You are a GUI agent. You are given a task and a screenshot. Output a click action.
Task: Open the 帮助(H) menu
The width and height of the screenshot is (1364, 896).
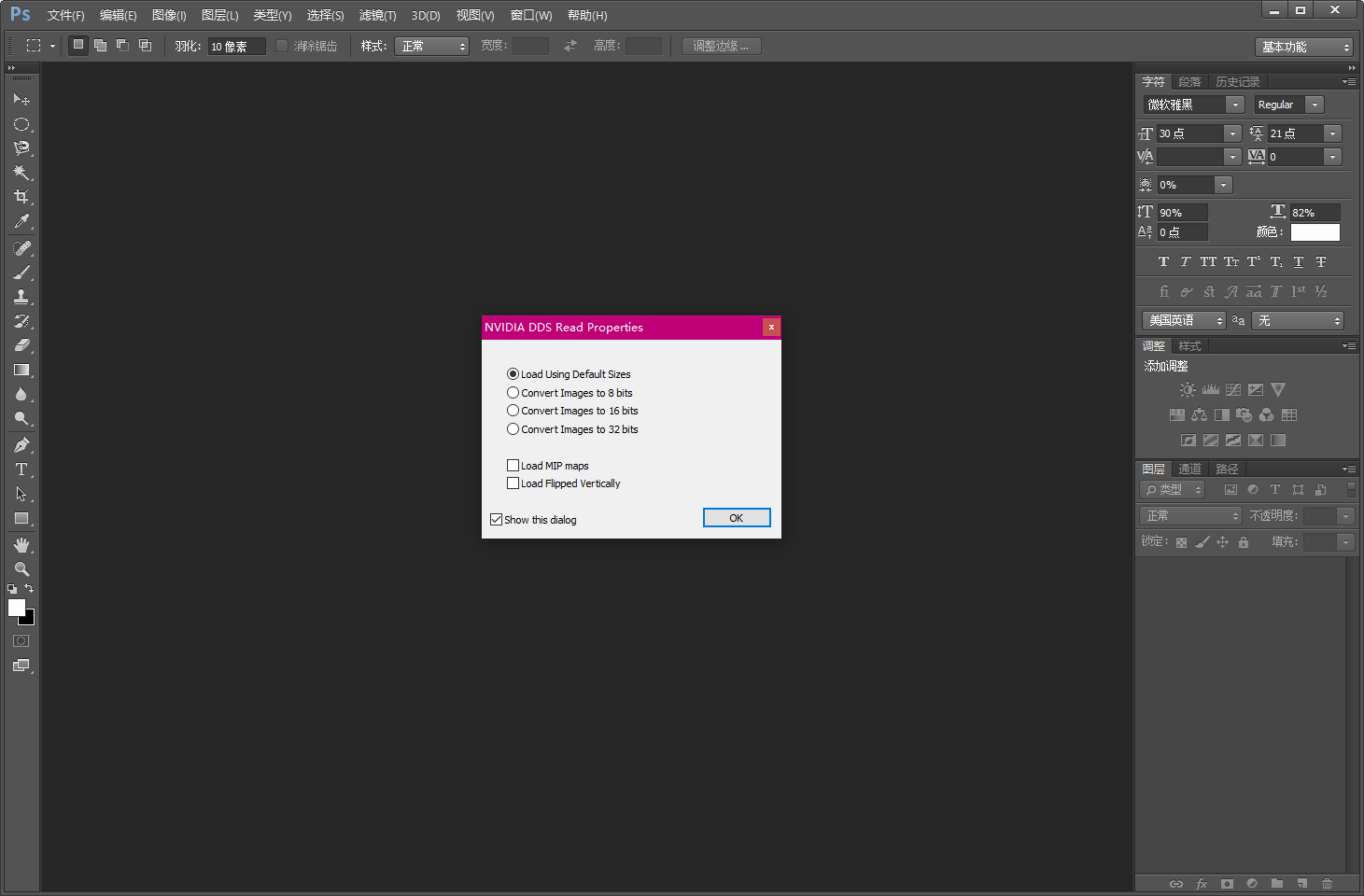(587, 16)
